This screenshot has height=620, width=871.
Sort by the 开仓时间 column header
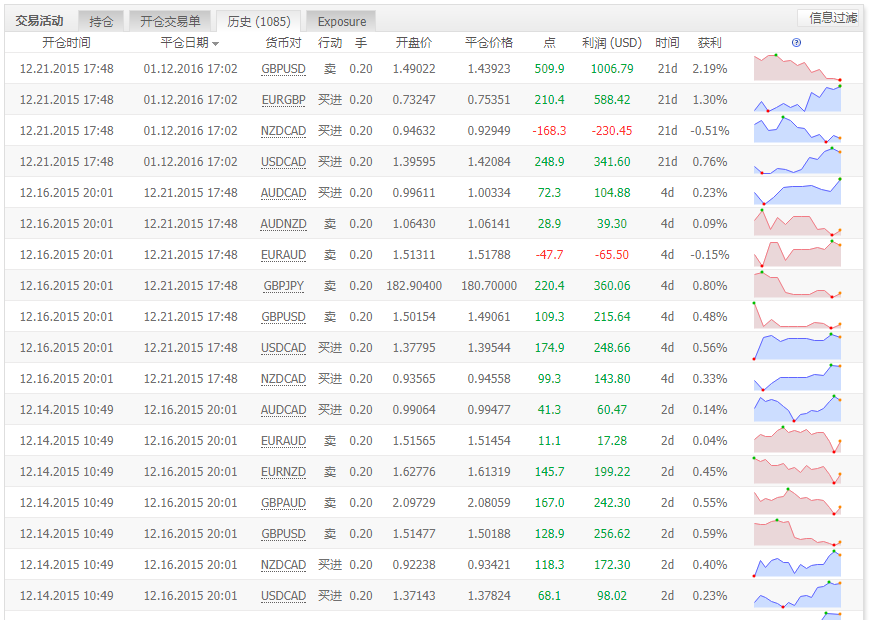point(66,43)
